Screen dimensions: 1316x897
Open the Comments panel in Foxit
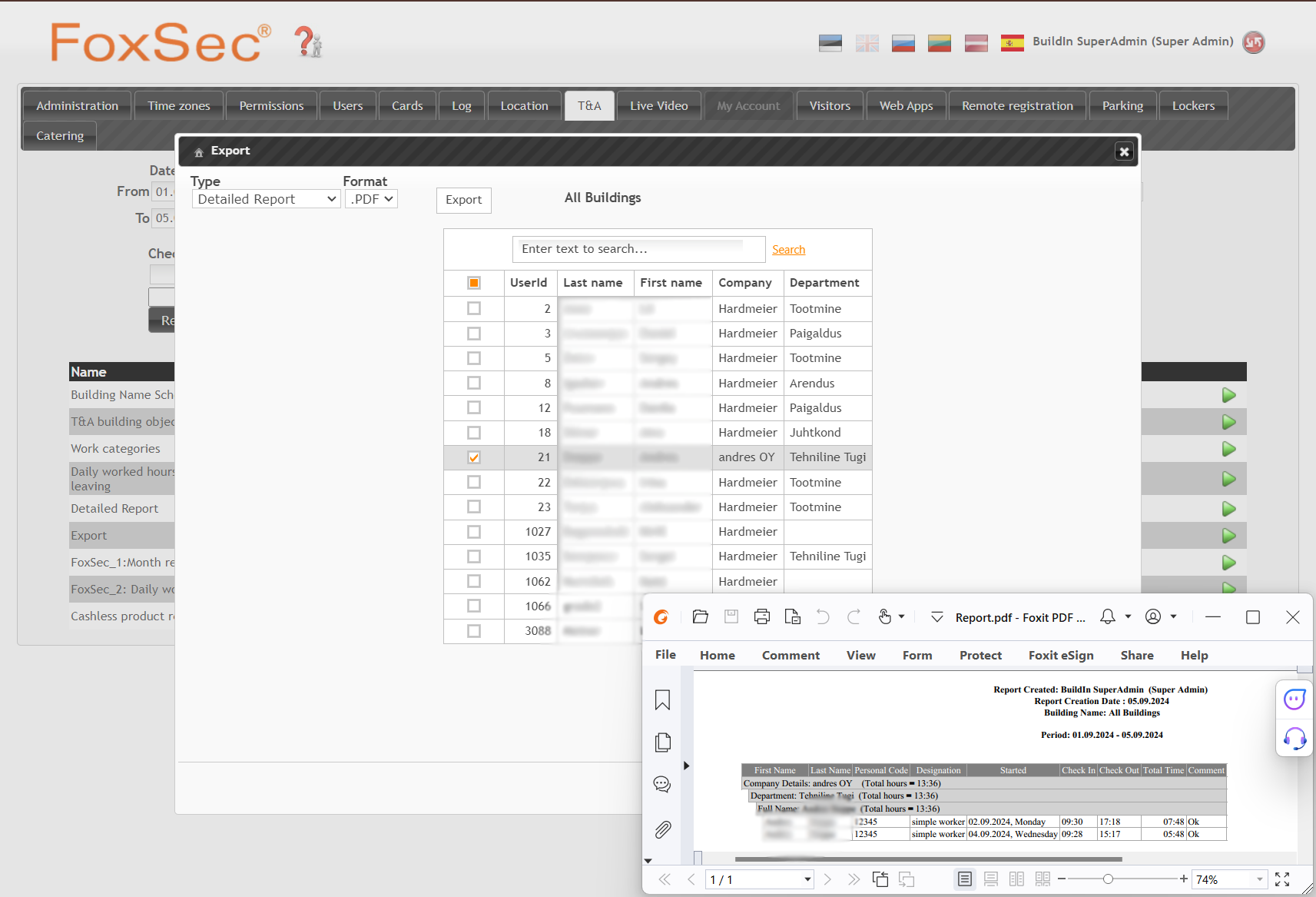[x=662, y=784]
